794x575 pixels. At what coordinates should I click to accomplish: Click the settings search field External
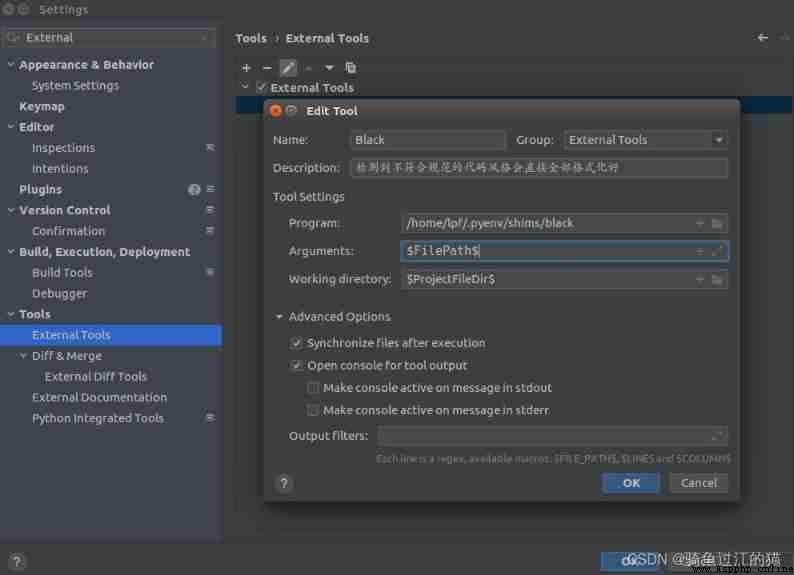pyautogui.click(x=109, y=38)
